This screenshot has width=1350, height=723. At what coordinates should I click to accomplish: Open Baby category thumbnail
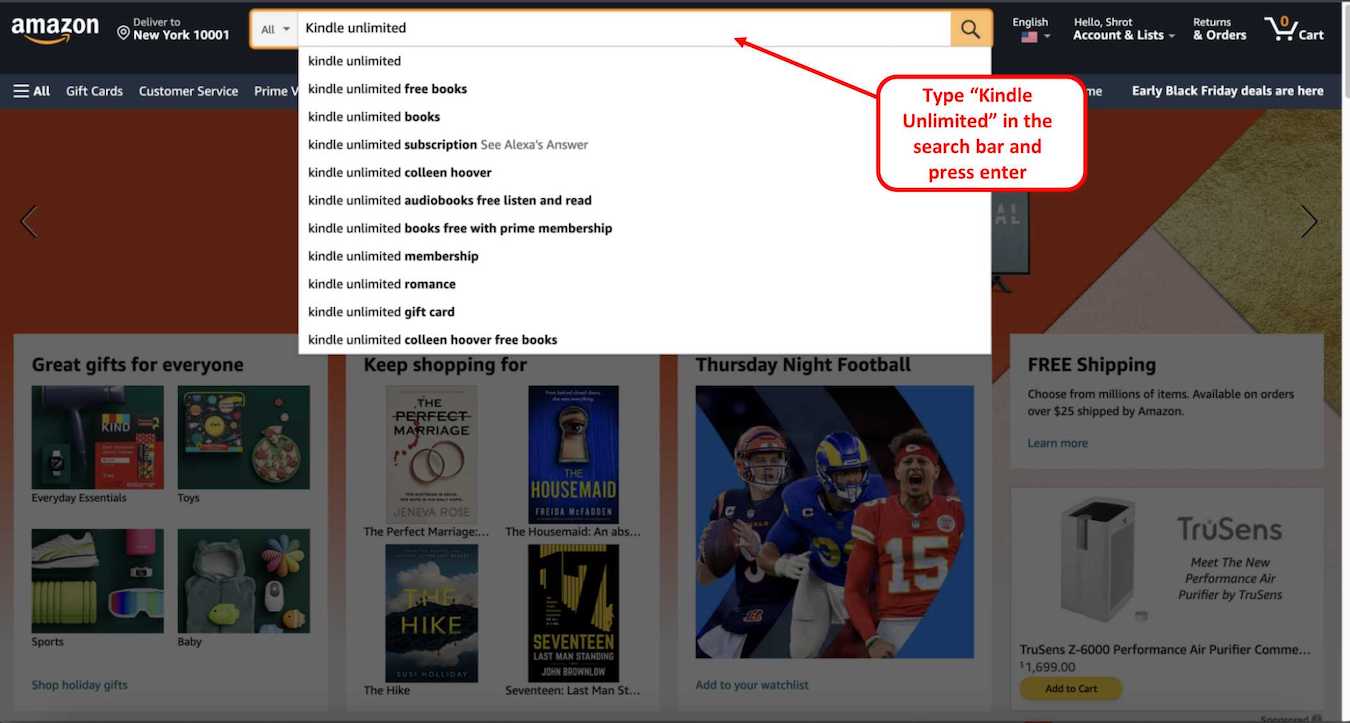[x=244, y=581]
